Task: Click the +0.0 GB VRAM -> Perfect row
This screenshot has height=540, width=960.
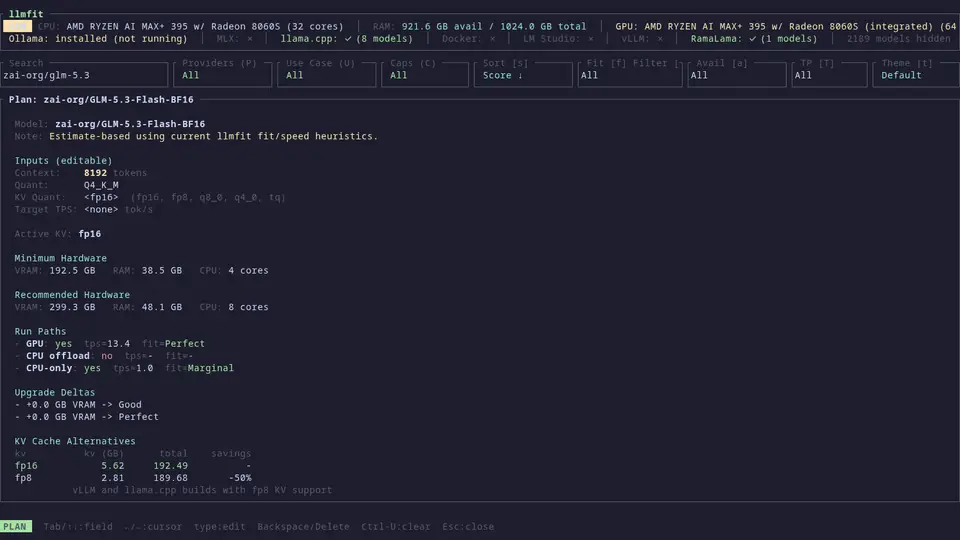Action: [x=86, y=417]
